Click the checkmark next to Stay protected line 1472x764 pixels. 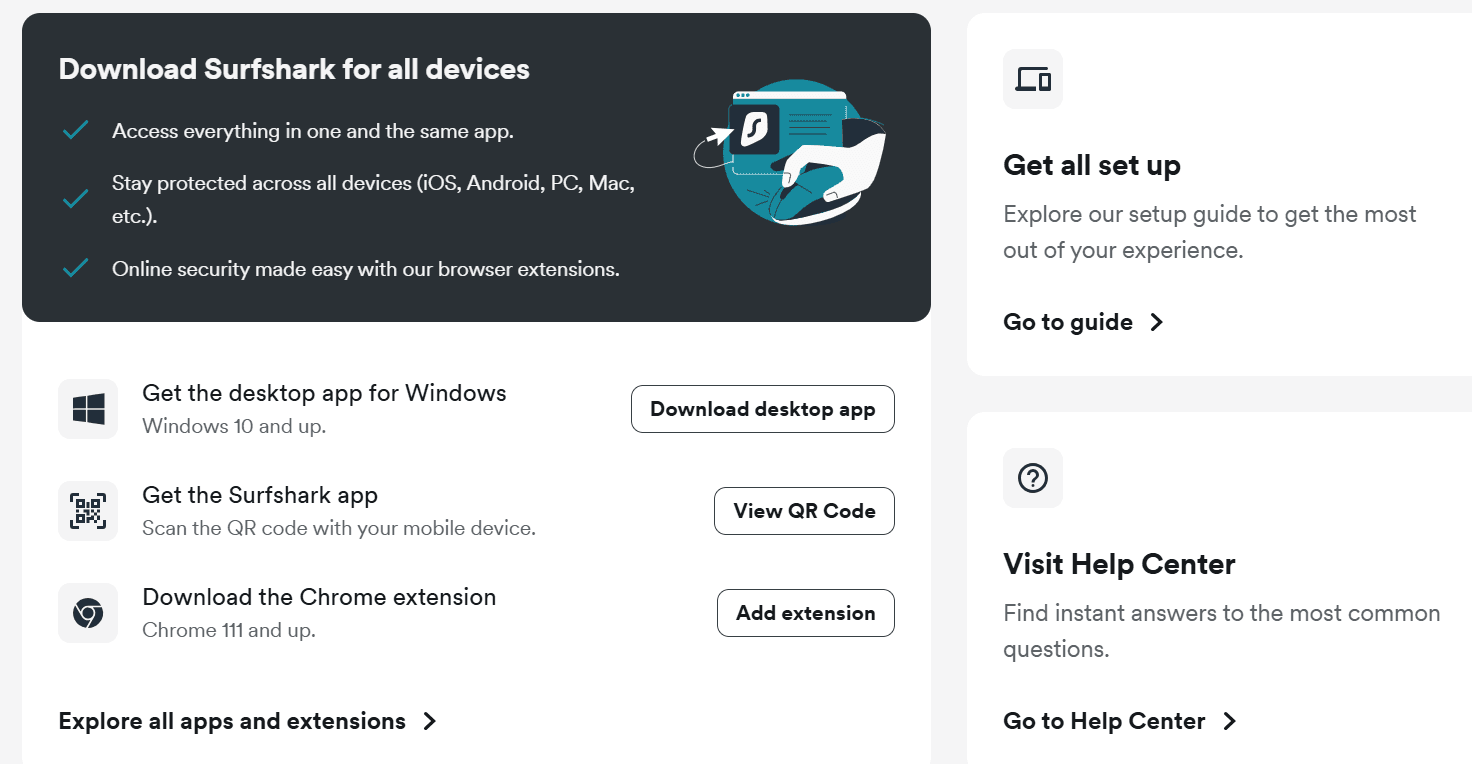point(74,198)
